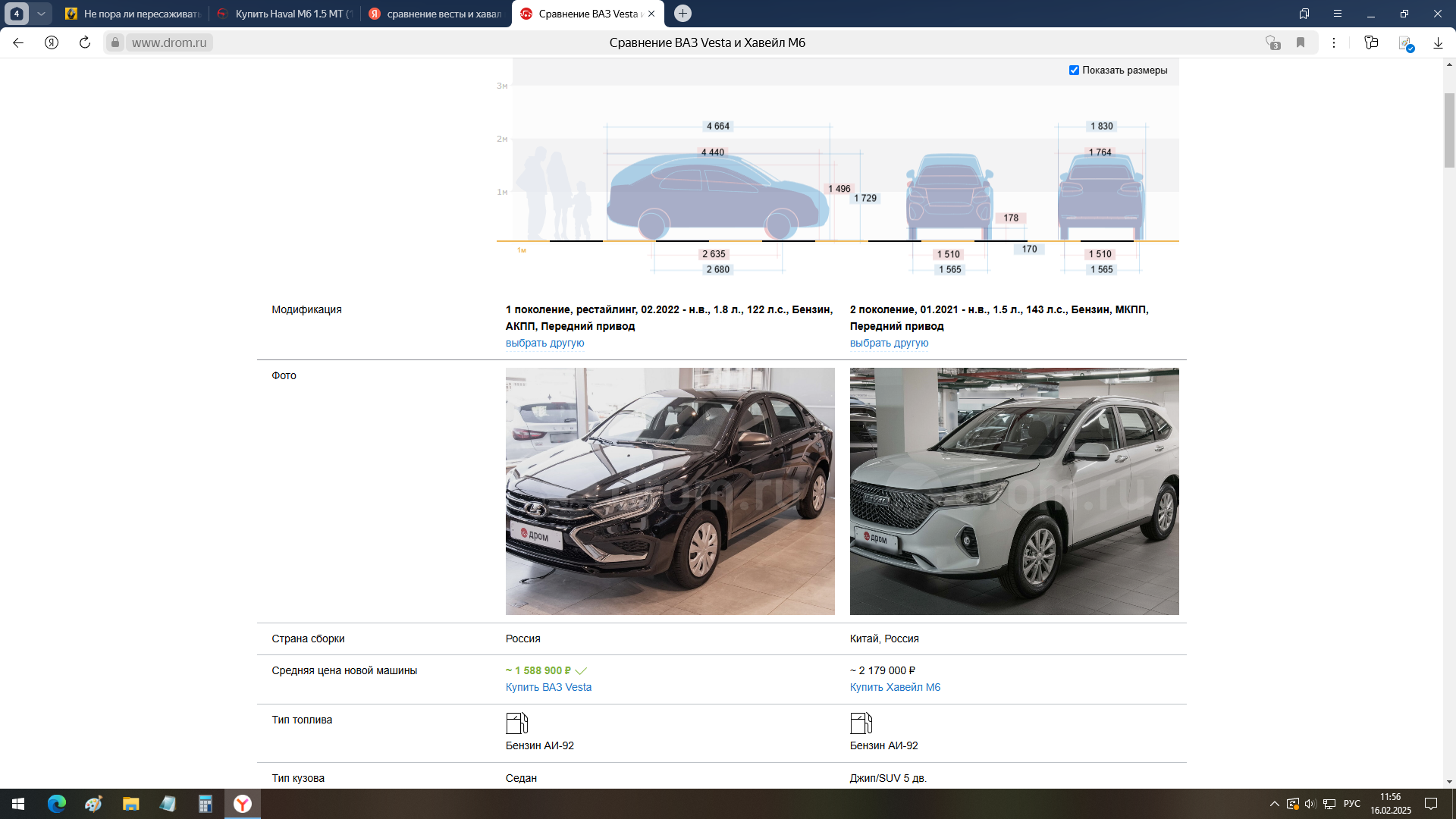Image resolution: width=1456 pixels, height=819 pixels.
Task: Follow the 'Купить Хавейл М6' link
Action: (x=895, y=687)
